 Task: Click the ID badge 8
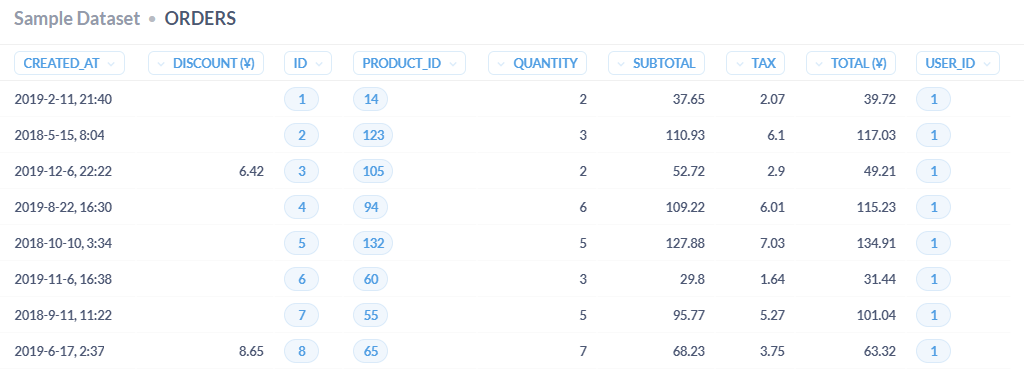click(302, 351)
